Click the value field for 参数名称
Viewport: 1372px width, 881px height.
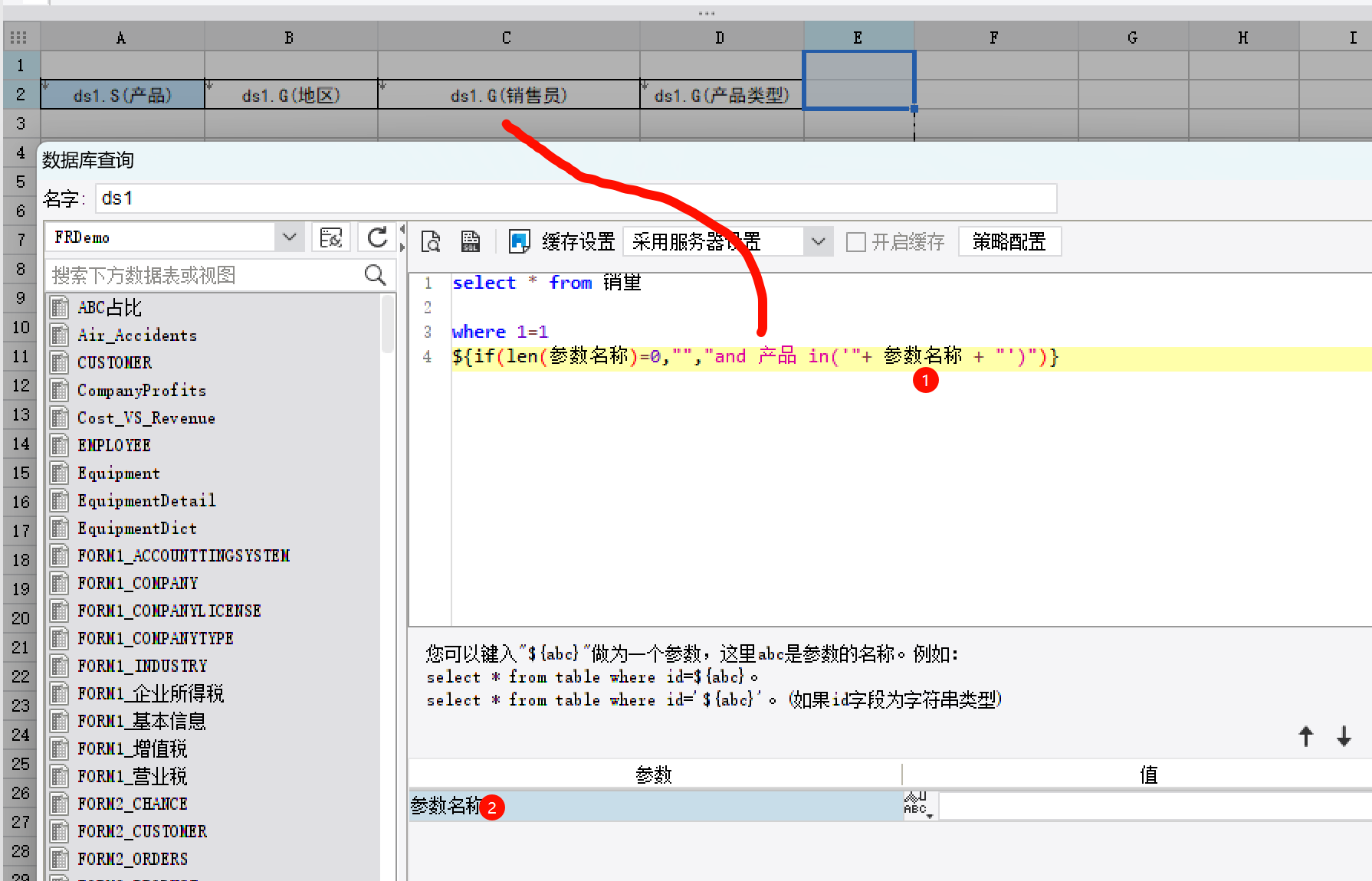1155,806
